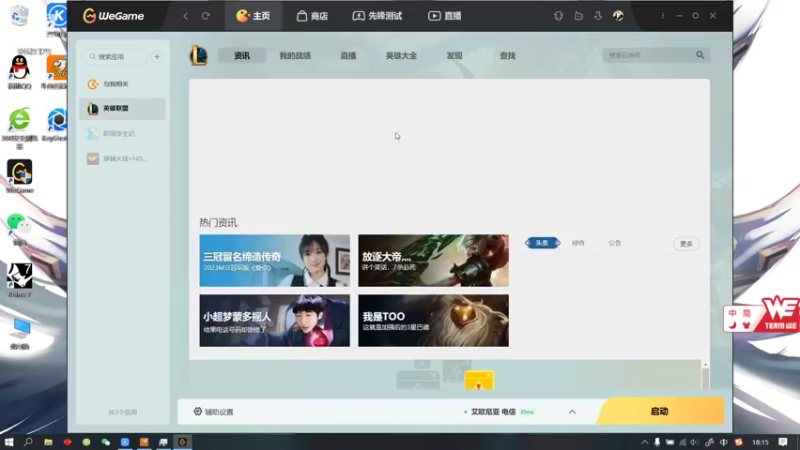Viewport: 800px width, 450px height.
Task: Click the WeGame logo in title bar
Action: click(x=113, y=16)
